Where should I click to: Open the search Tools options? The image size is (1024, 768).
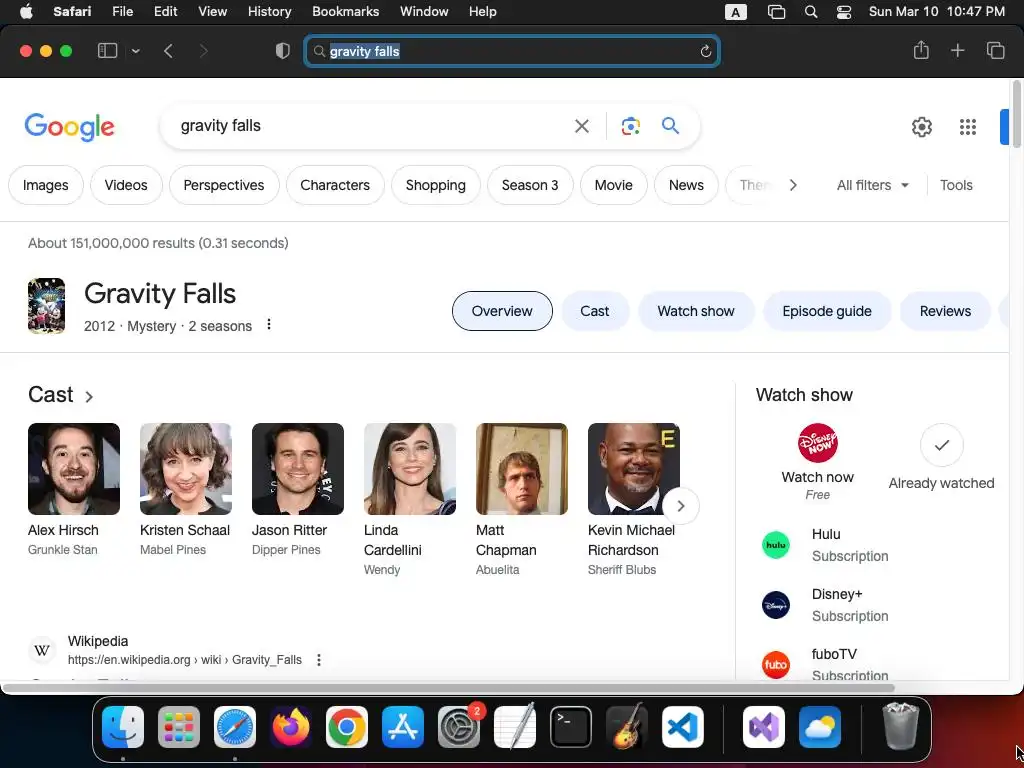pyautogui.click(x=956, y=185)
